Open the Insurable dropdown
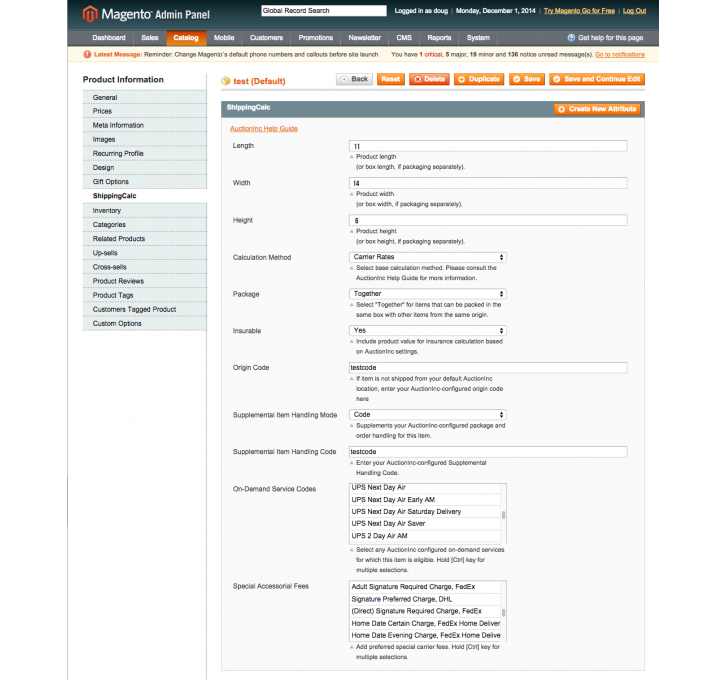725x680 pixels. [428, 331]
